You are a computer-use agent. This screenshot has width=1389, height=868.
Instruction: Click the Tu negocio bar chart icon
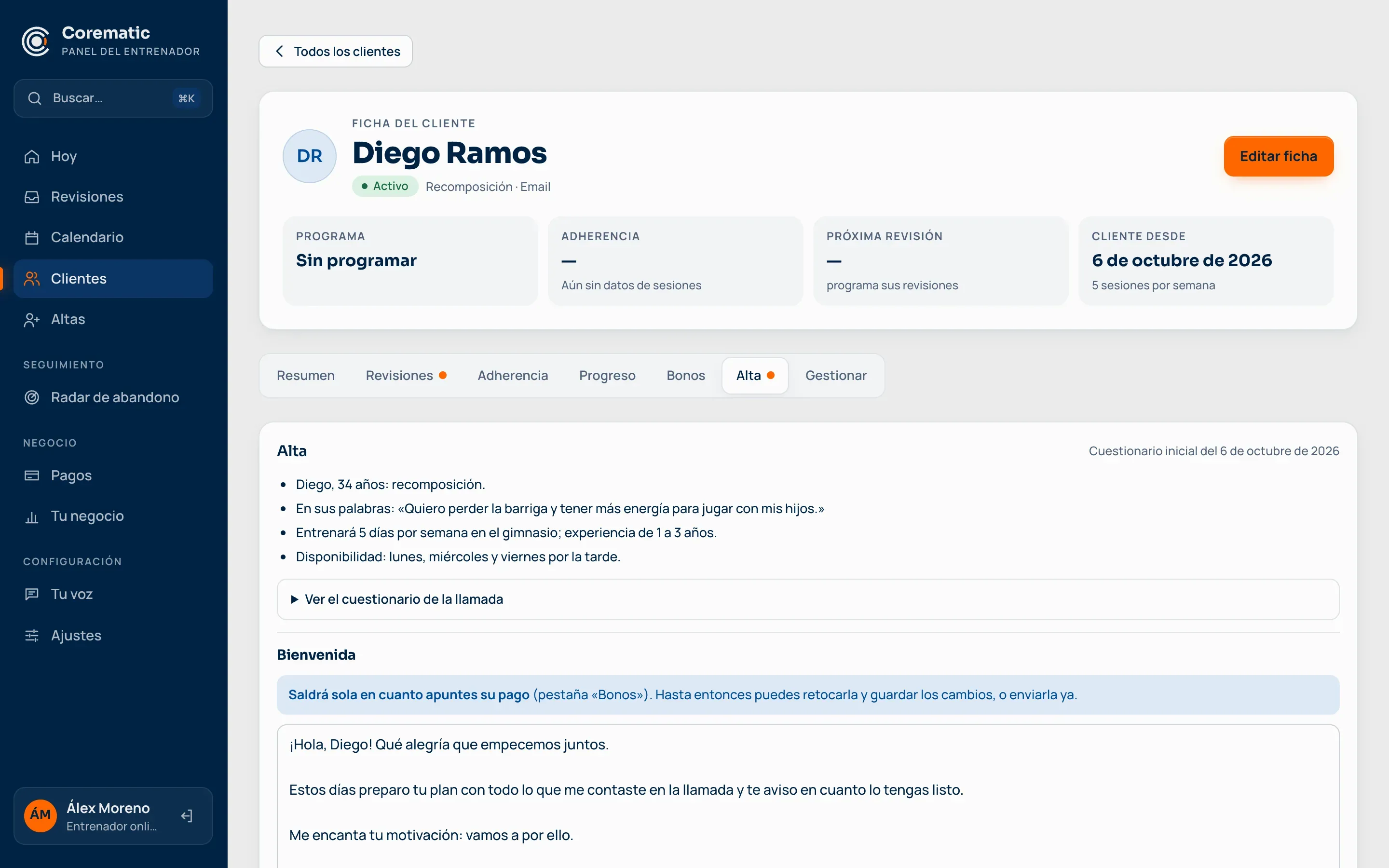[31, 516]
